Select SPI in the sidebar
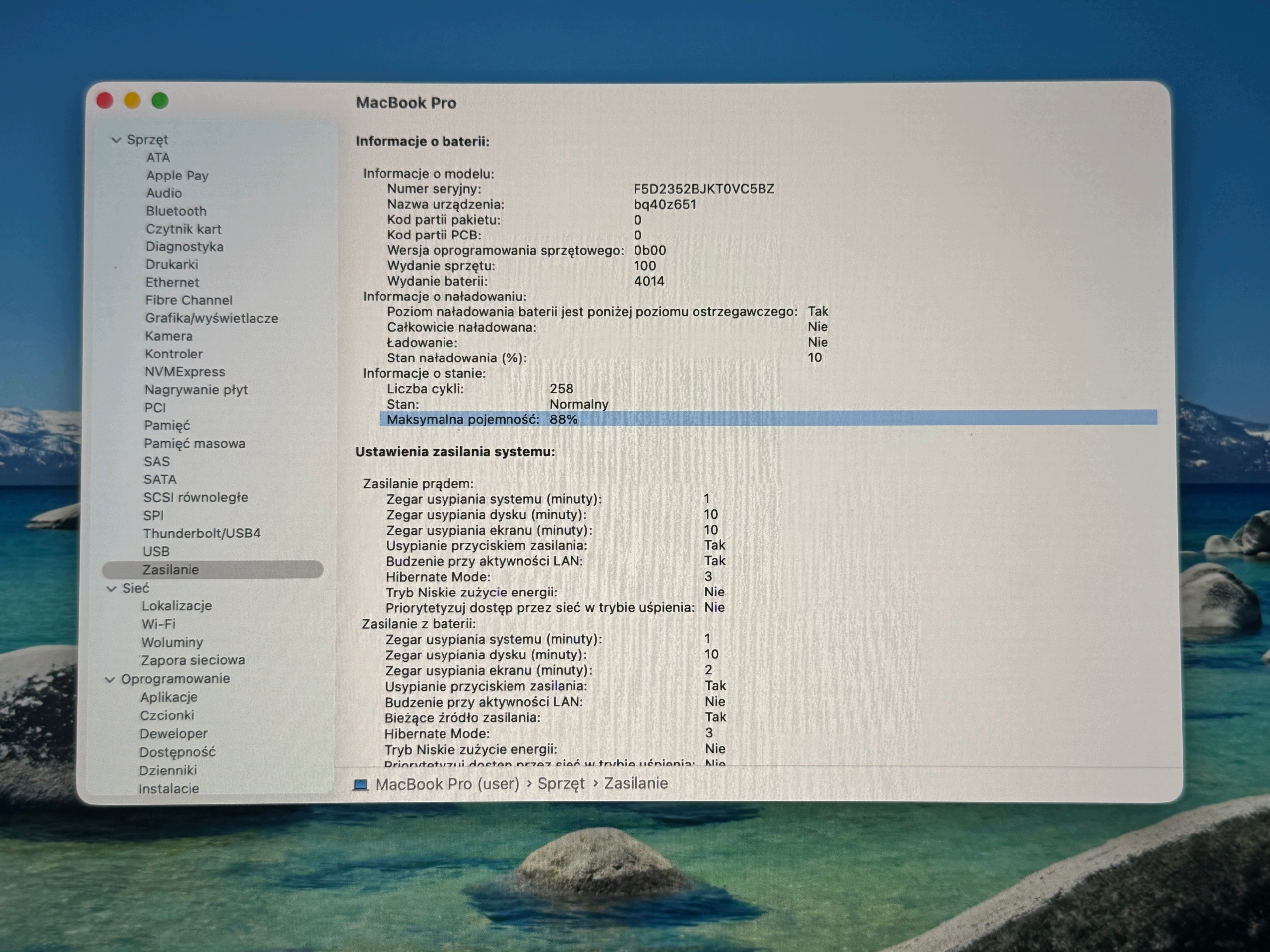1270x952 pixels. 153,515
